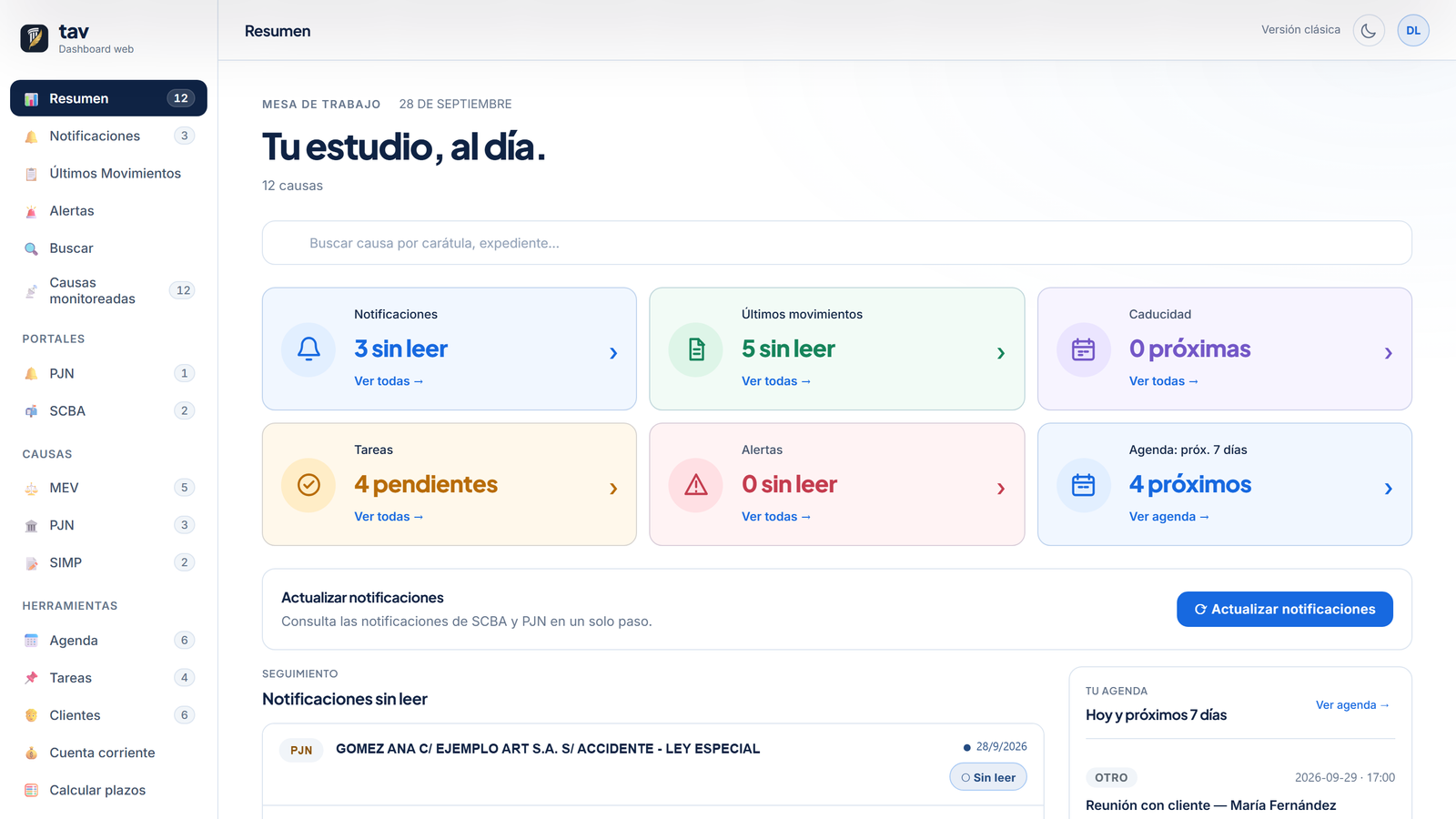
Task: Click the Tareas checkmark circle icon
Action: pos(308,485)
